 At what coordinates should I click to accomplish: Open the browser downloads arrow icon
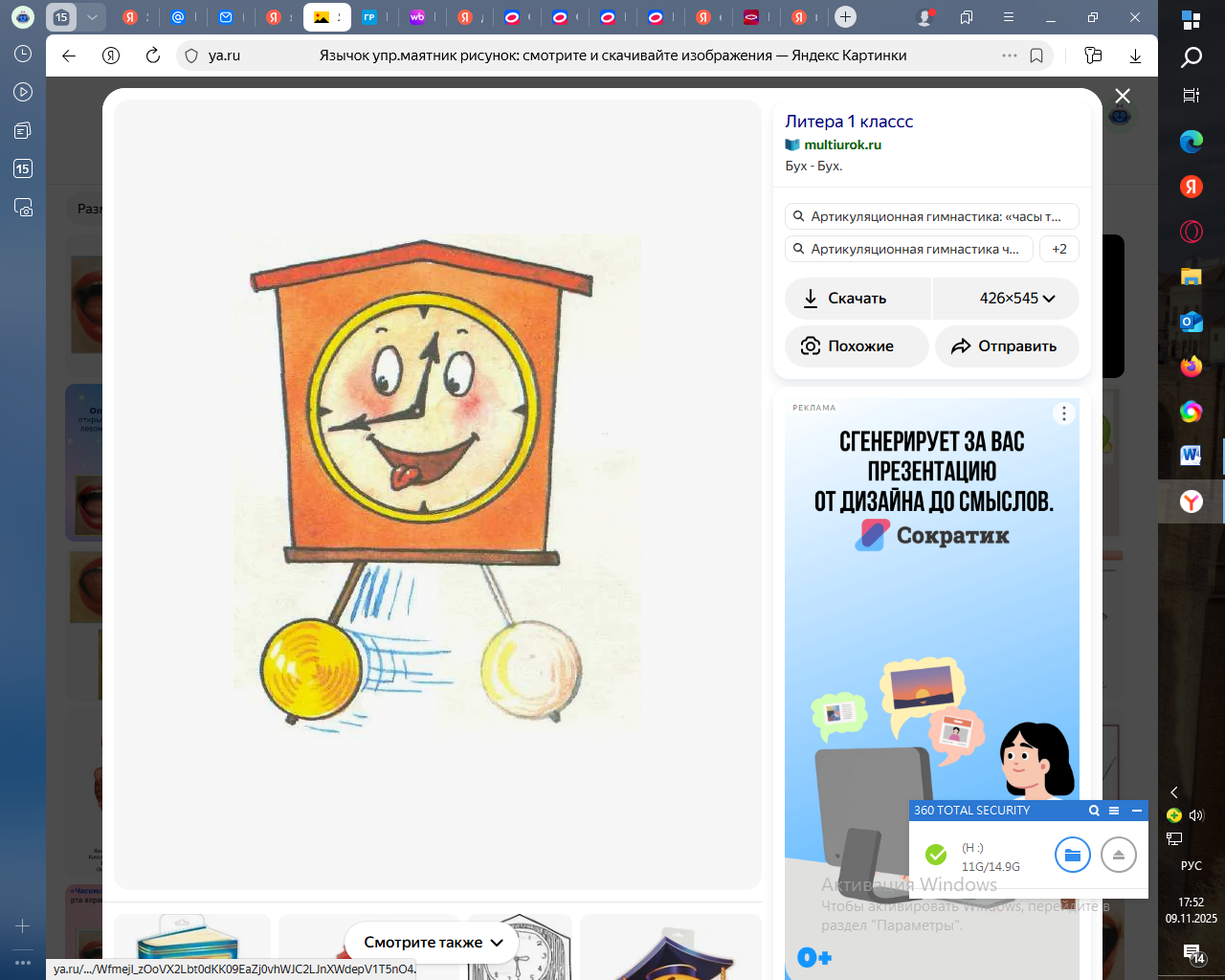[1135, 56]
